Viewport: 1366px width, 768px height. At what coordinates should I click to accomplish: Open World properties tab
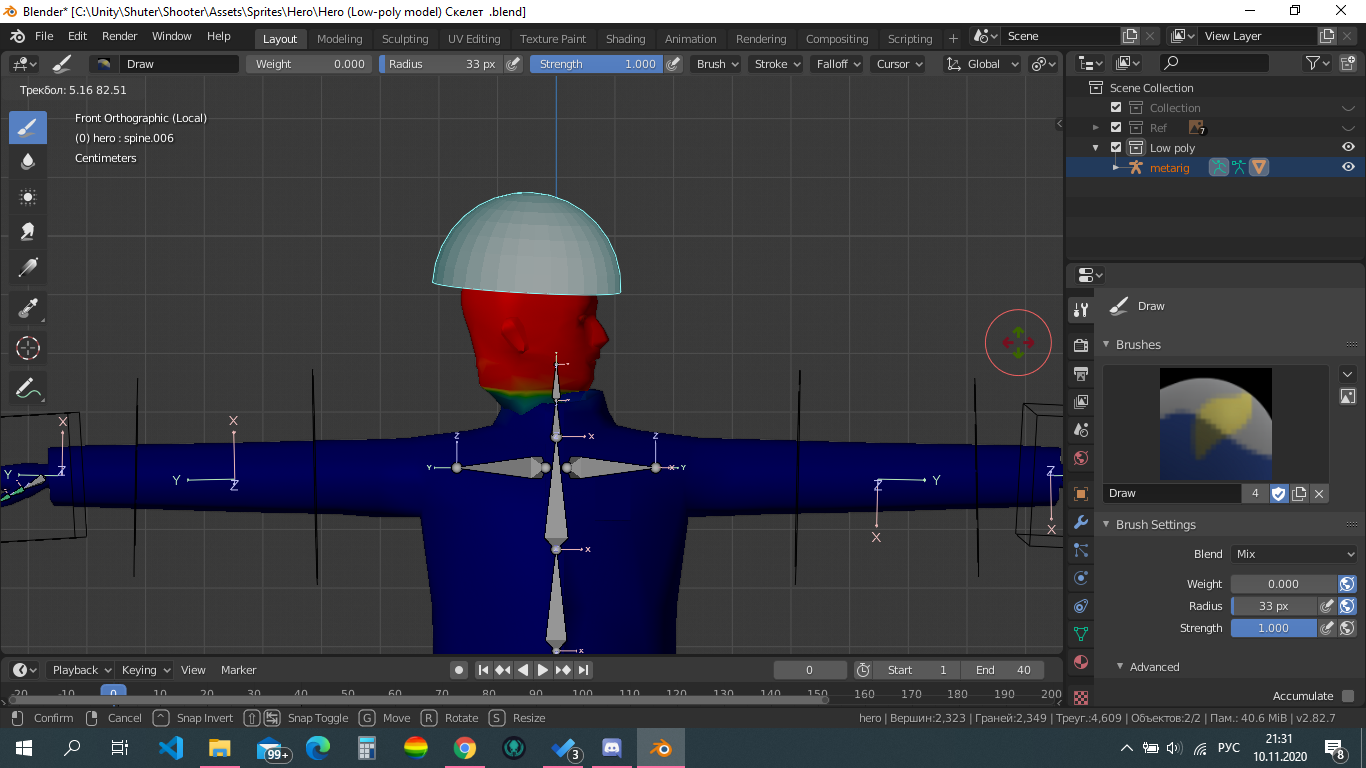[x=1080, y=458]
